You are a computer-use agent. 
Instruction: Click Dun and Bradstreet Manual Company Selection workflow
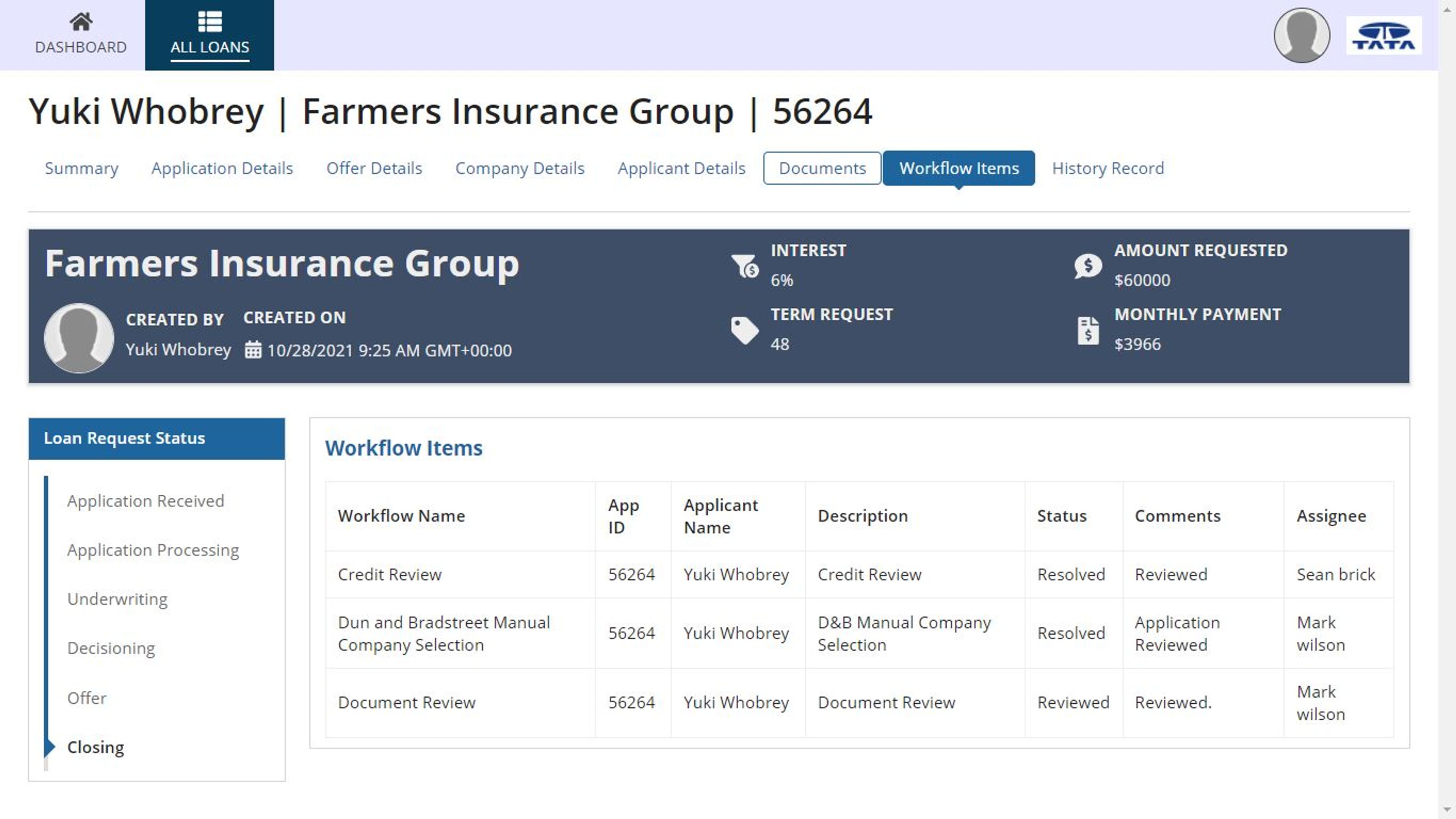coord(444,634)
